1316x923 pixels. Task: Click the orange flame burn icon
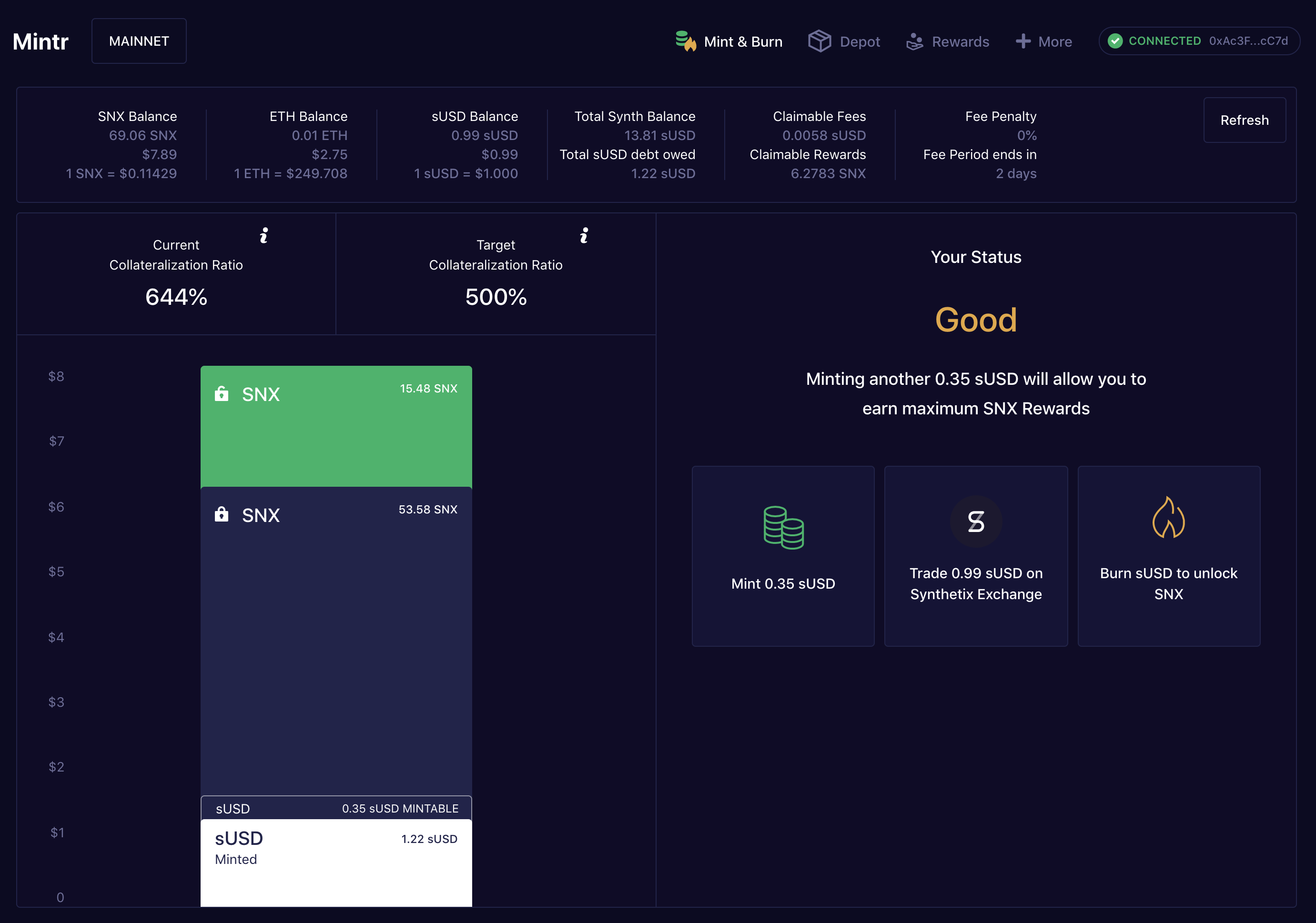1168,518
